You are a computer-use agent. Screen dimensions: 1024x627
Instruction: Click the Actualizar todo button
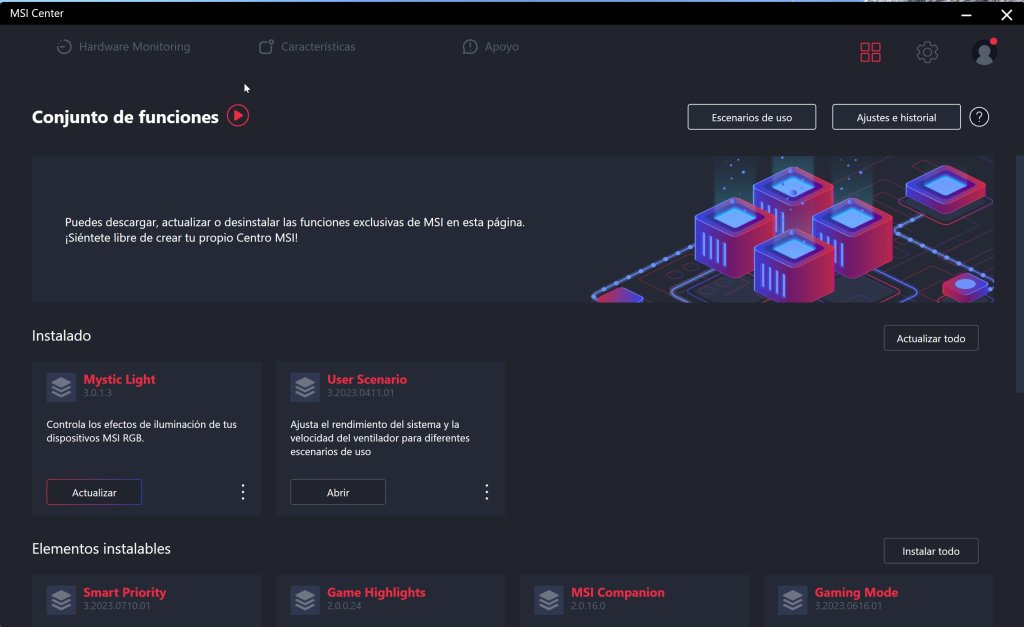[931, 338]
